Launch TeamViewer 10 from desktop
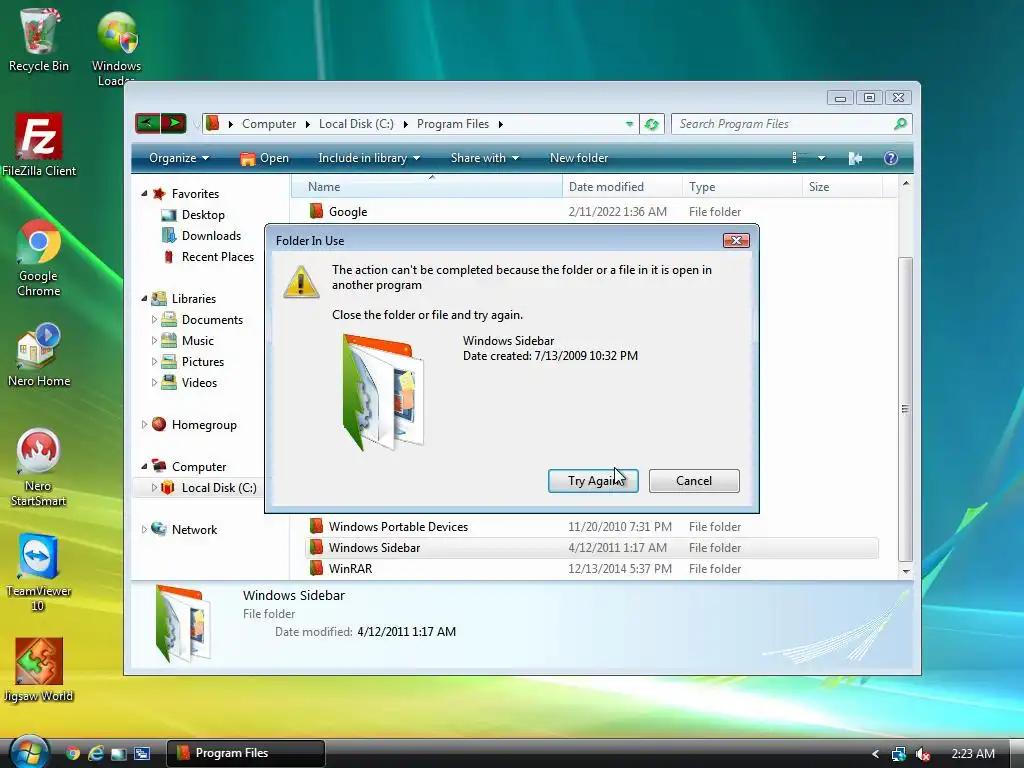The width and height of the screenshot is (1024, 768). 39,573
